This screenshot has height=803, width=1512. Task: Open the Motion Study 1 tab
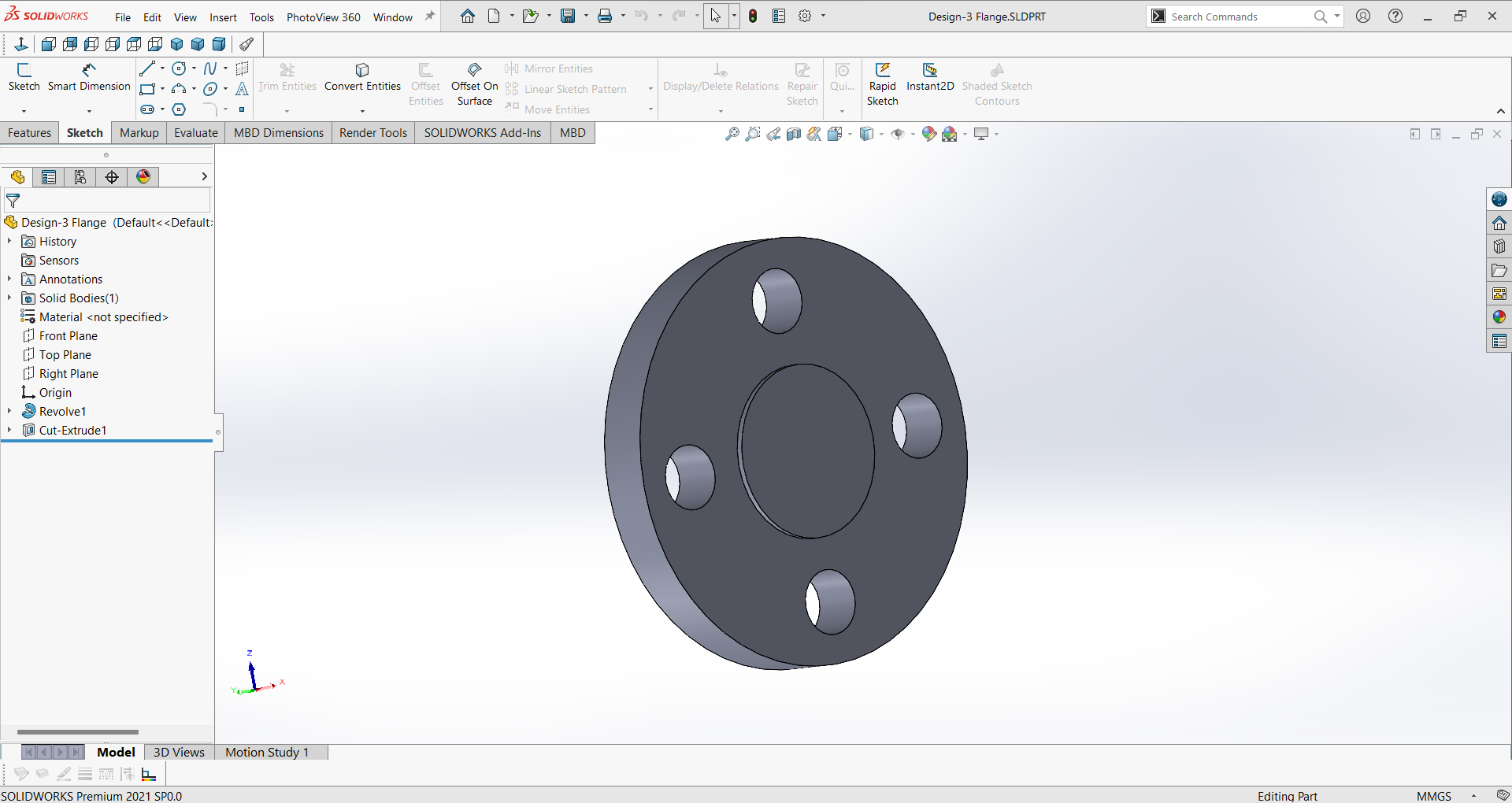pyautogui.click(x=267, y=753)
